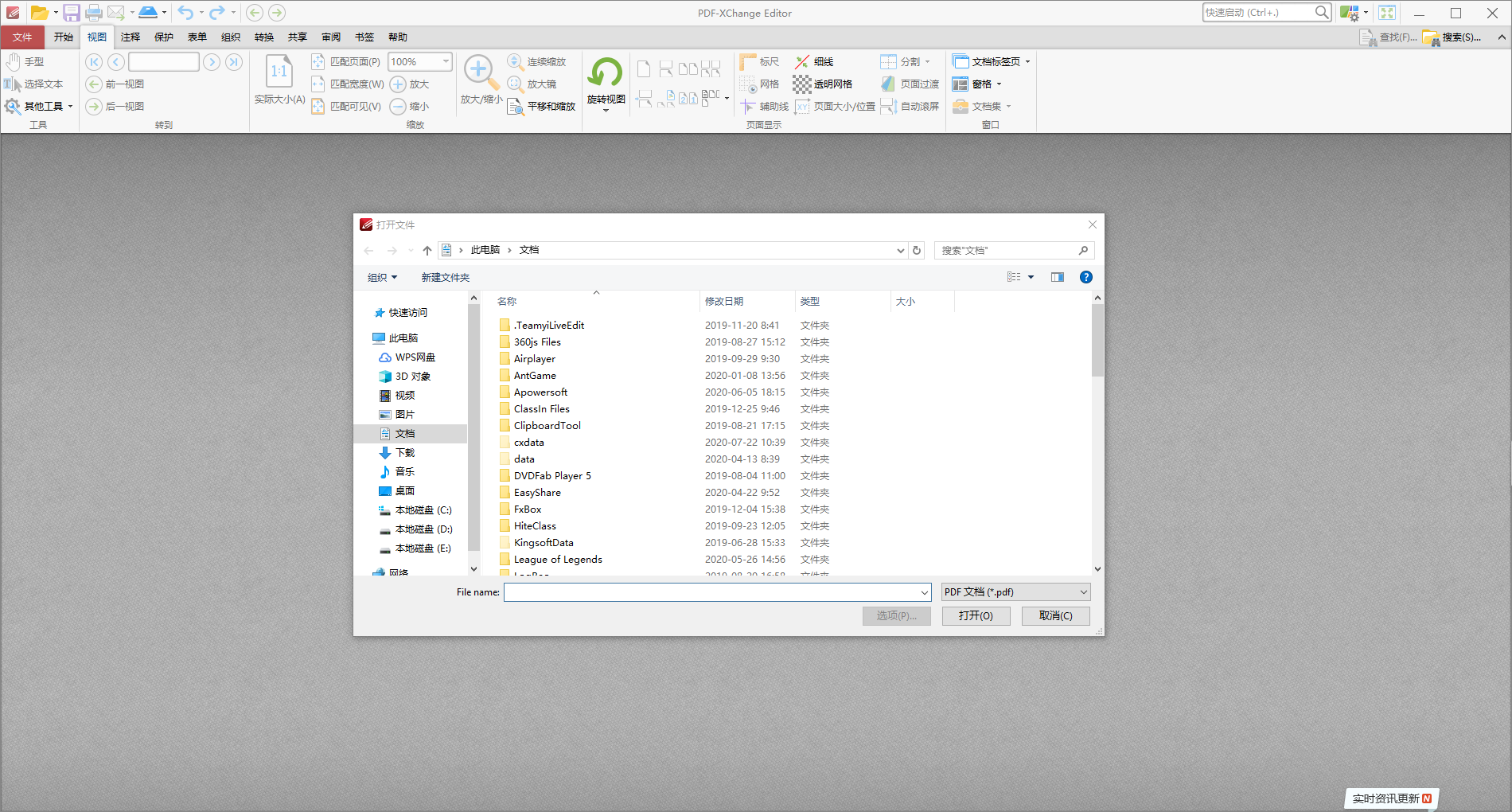Open the file dialog help icon

[1085, 277]
